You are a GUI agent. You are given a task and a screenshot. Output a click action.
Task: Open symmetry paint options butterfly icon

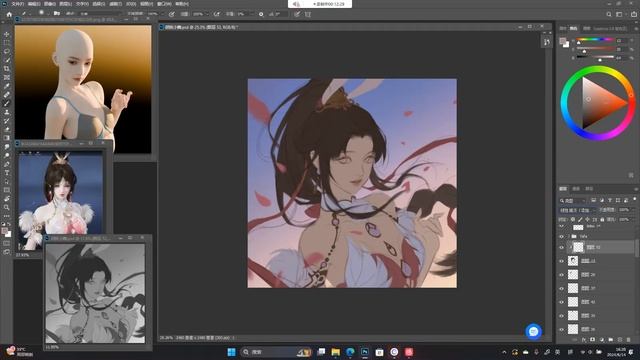(308, 14)
